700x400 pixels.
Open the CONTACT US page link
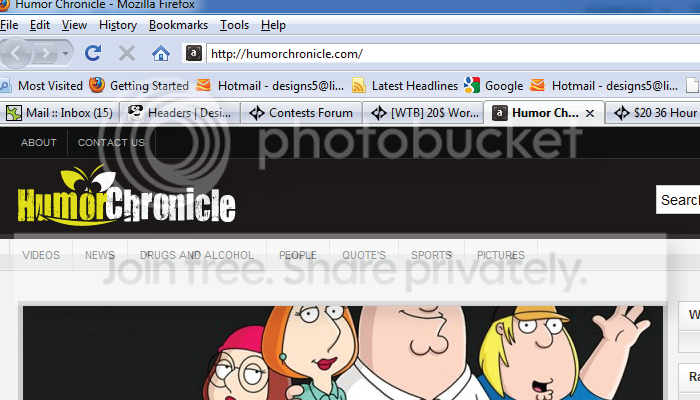point(111,142)
